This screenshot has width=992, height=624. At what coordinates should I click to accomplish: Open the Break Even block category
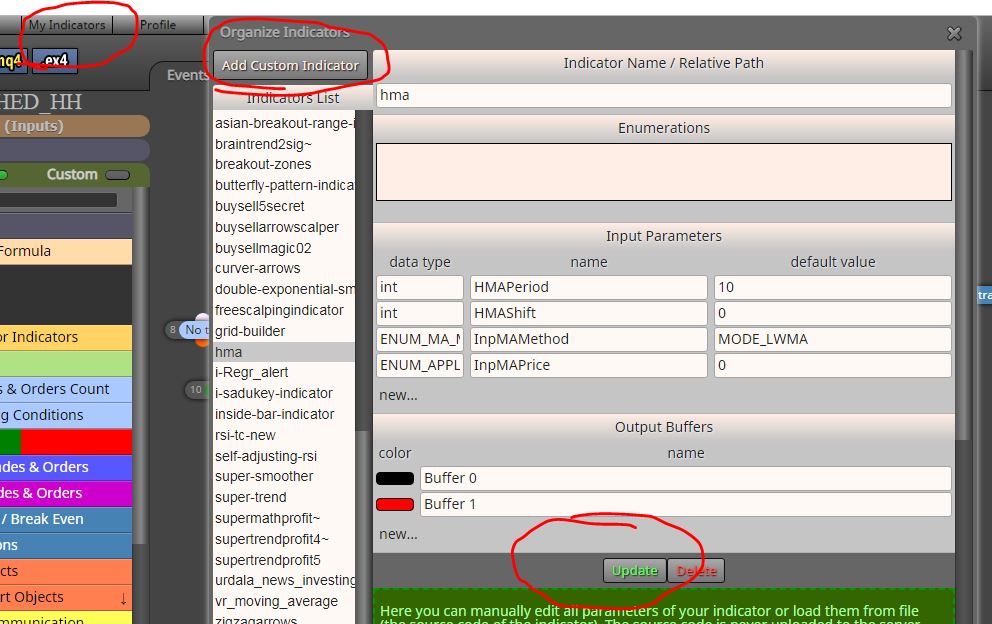(66, 519)
